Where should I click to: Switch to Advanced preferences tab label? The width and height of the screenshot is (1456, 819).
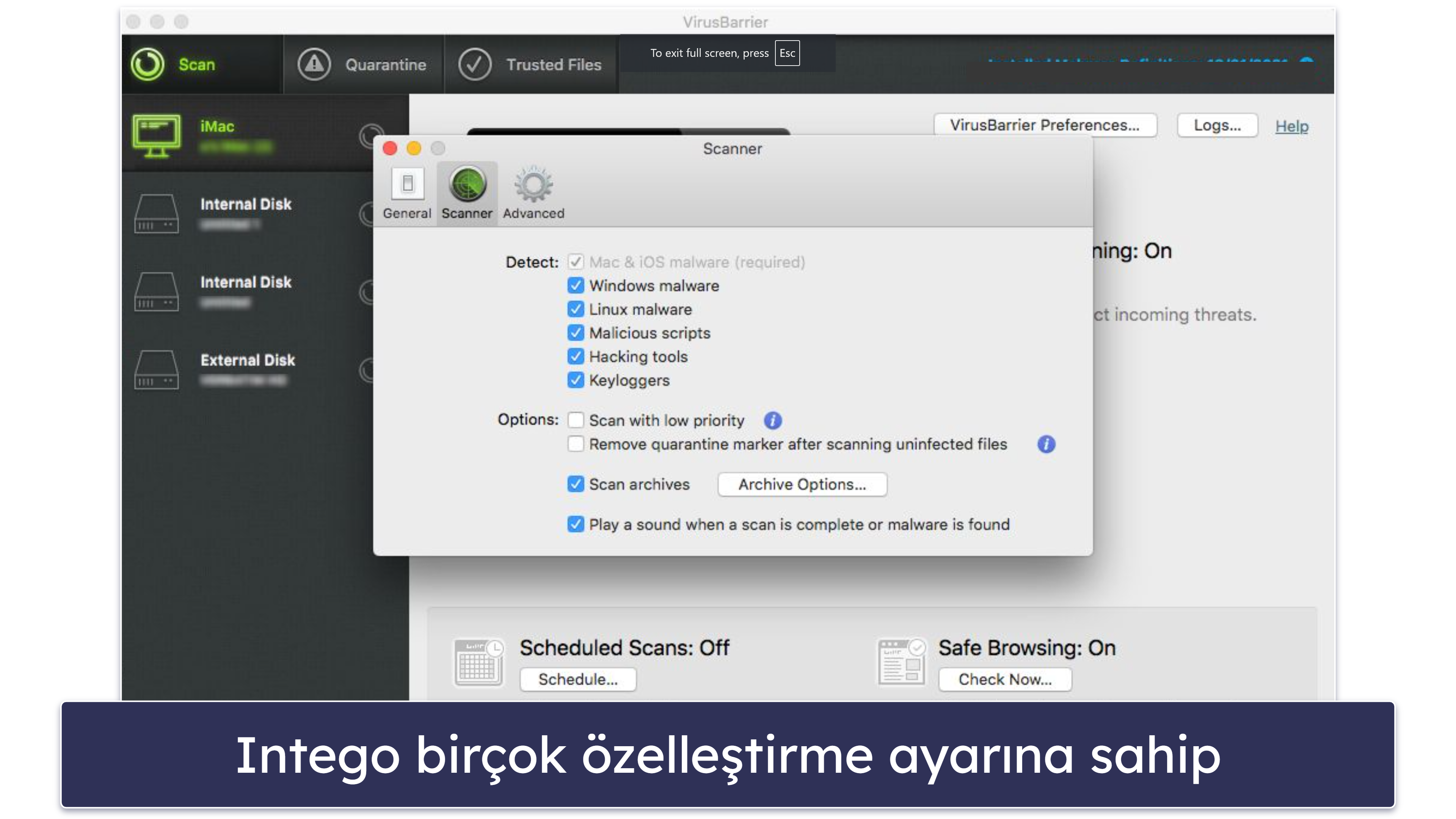point(533,213)
